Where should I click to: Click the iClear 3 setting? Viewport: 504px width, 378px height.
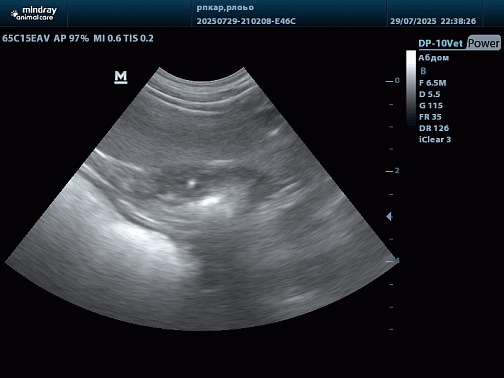[x=435, y=140]
